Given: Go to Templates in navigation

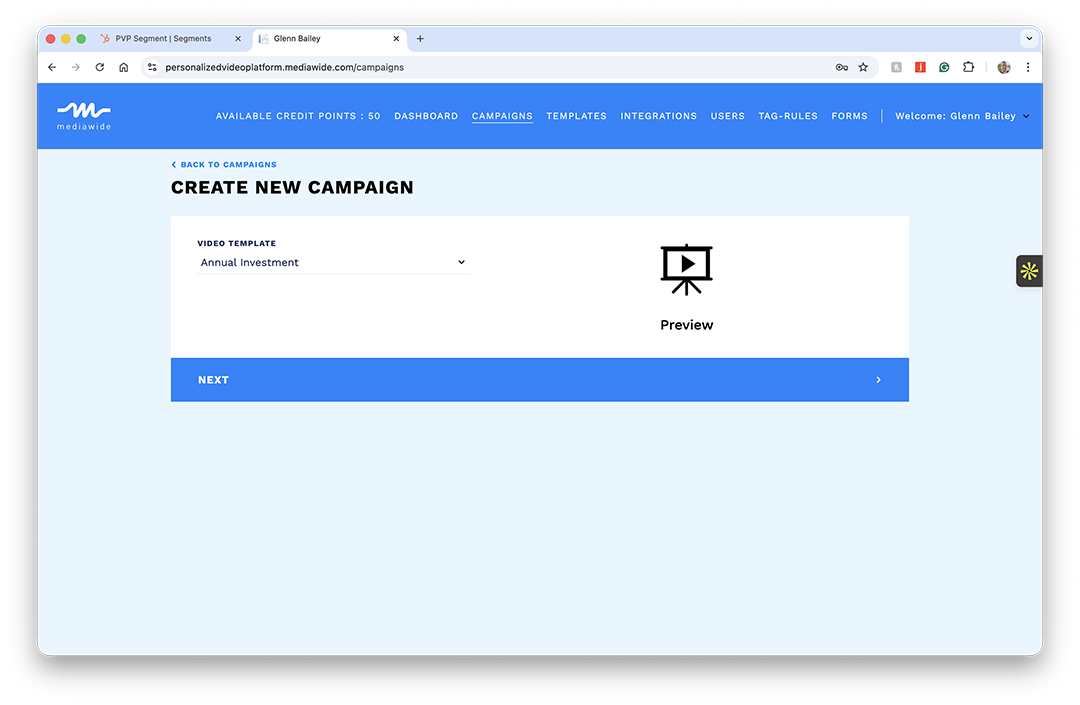Looking at the screenshot, I should (x=576, y=116).
